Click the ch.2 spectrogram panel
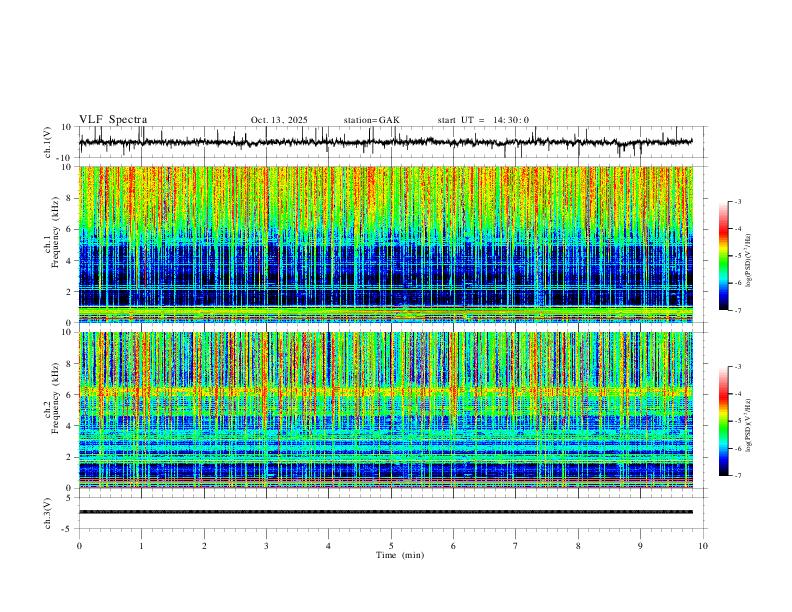792x612 pixels. click(x=385, y=410)
